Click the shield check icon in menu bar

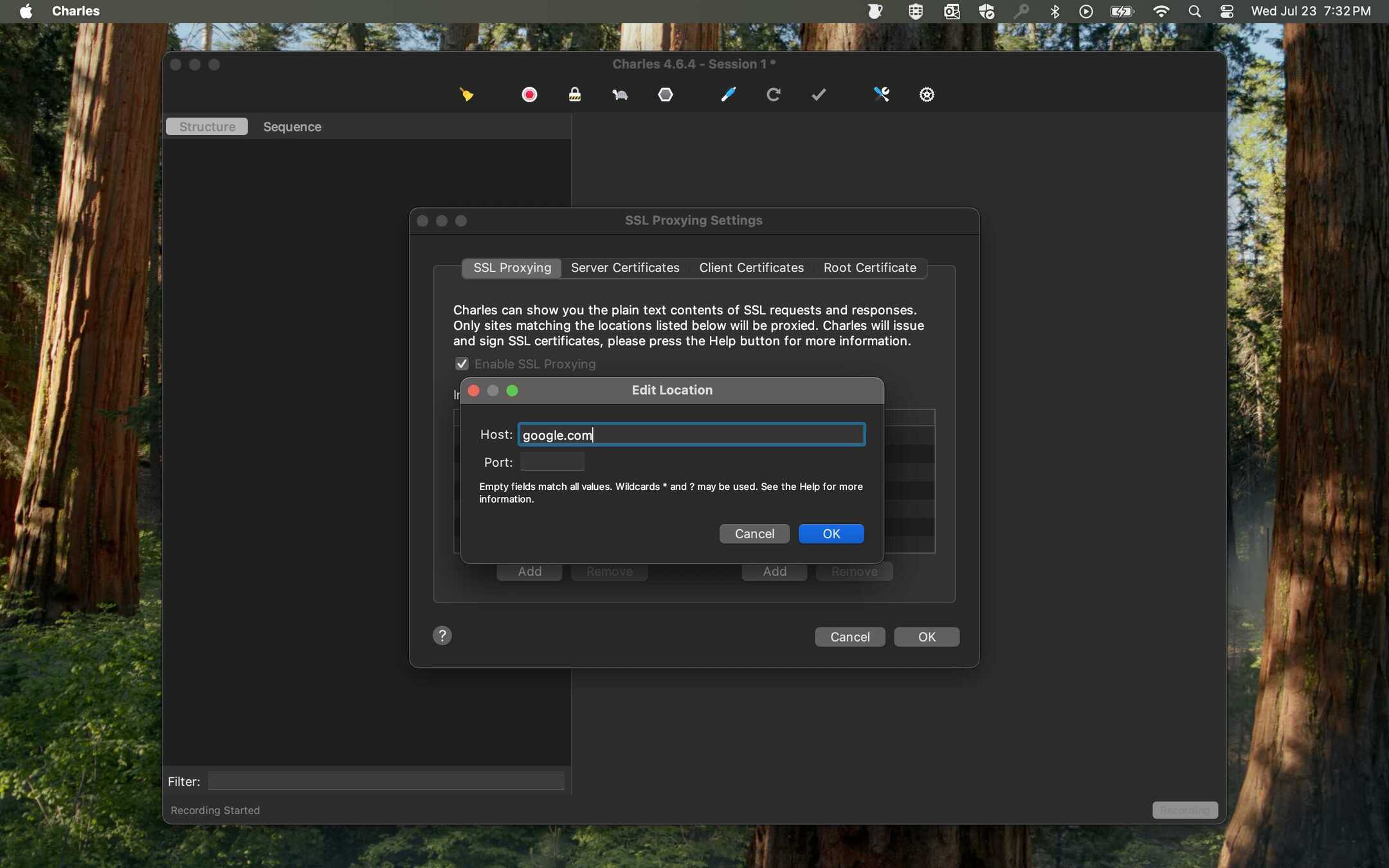(986, 11)
